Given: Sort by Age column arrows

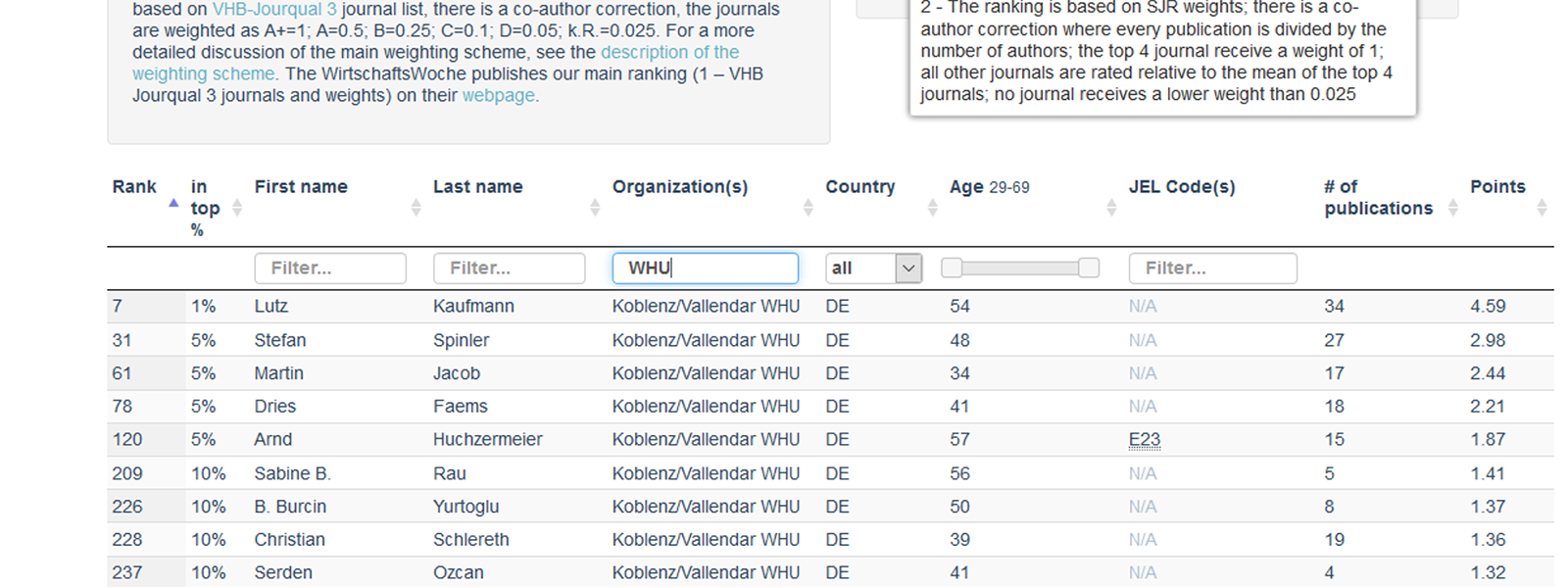Looking at the screenshot, I should click(x=1111, y=208).
